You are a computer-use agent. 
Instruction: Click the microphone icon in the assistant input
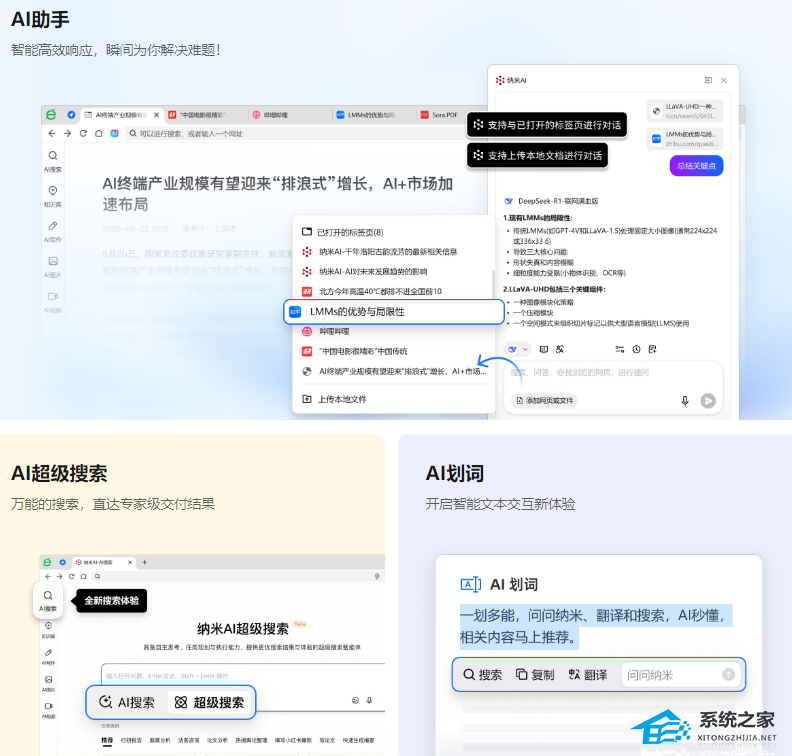click(685, 400)
